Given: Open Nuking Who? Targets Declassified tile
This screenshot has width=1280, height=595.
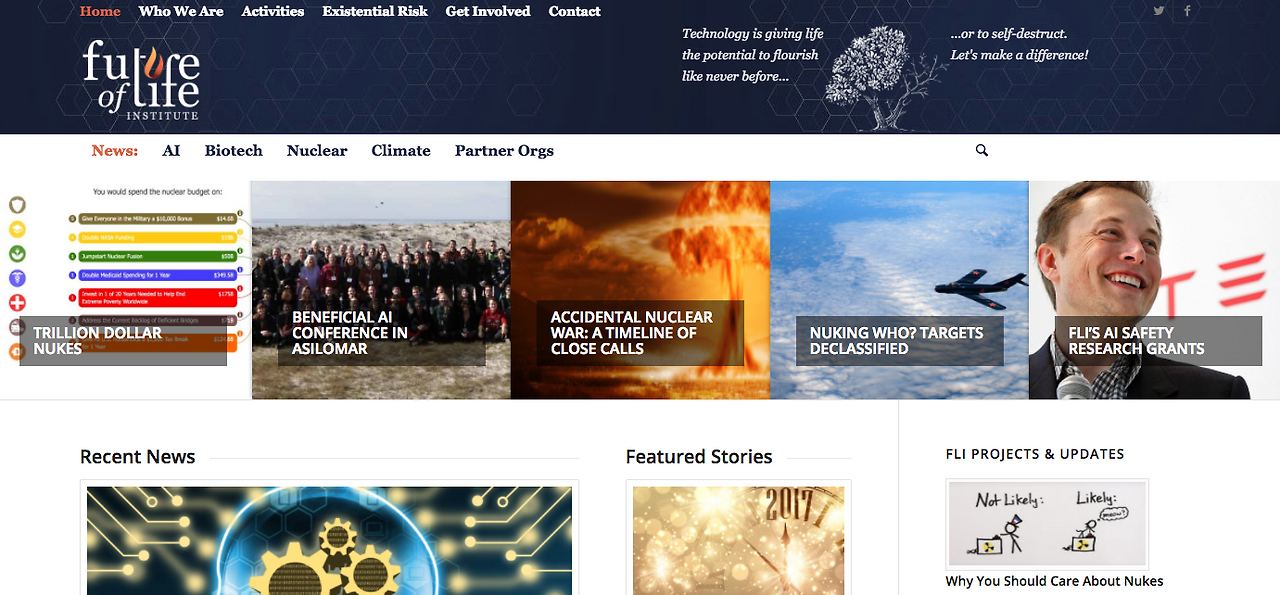Looking at the screenshot, I should tap(899, 290).
